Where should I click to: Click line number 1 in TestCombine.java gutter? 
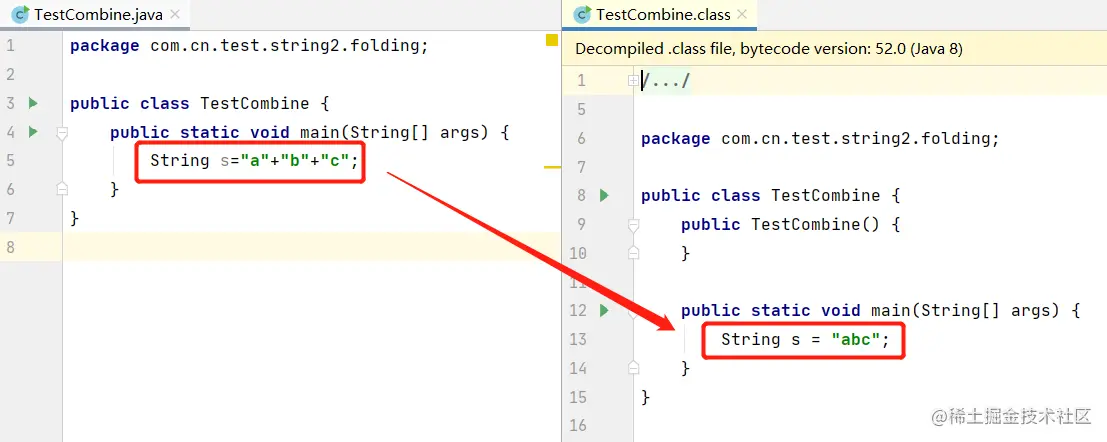[9, 46]
